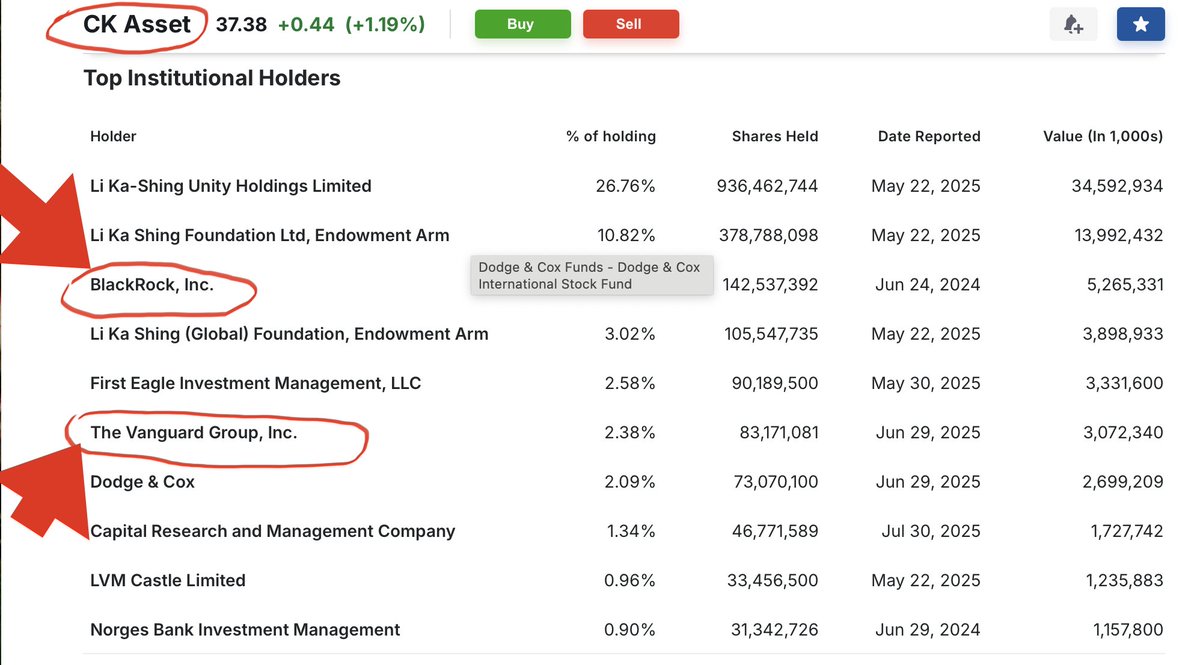Select Capital Research and Management Company
1200x665 pixels.
point(273,531)
